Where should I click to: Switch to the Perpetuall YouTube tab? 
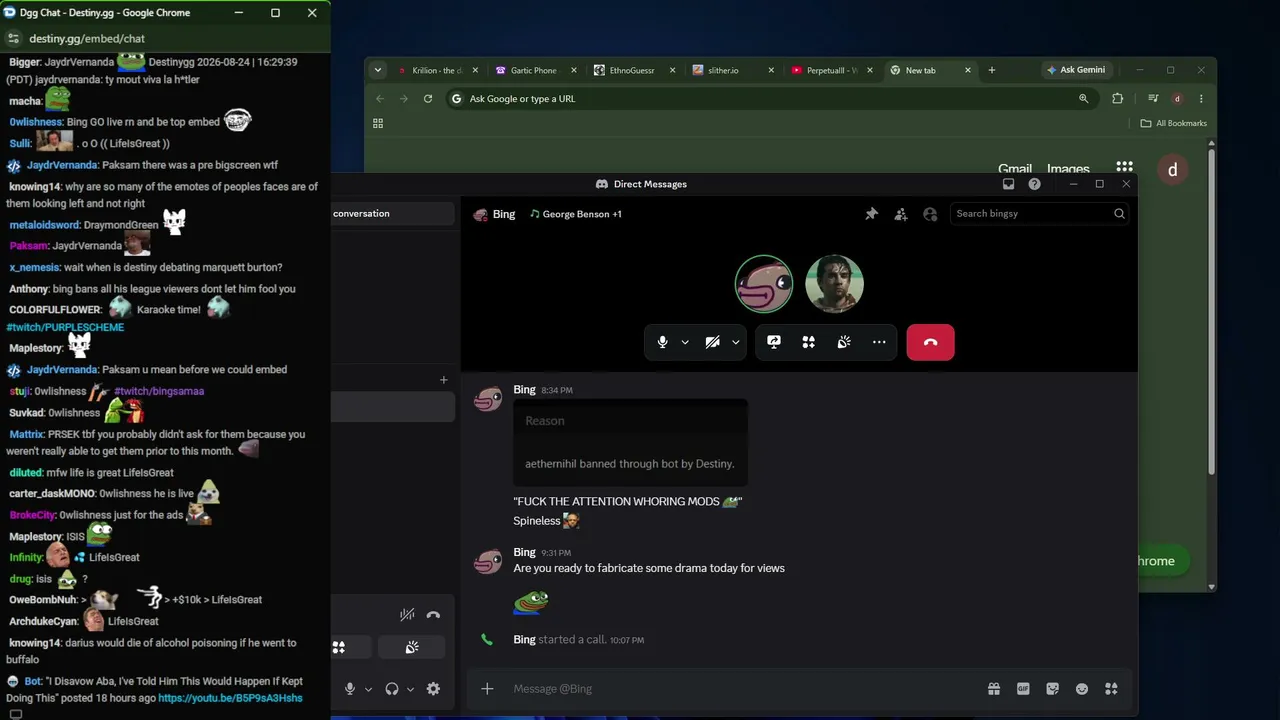(x=828, y=70)
